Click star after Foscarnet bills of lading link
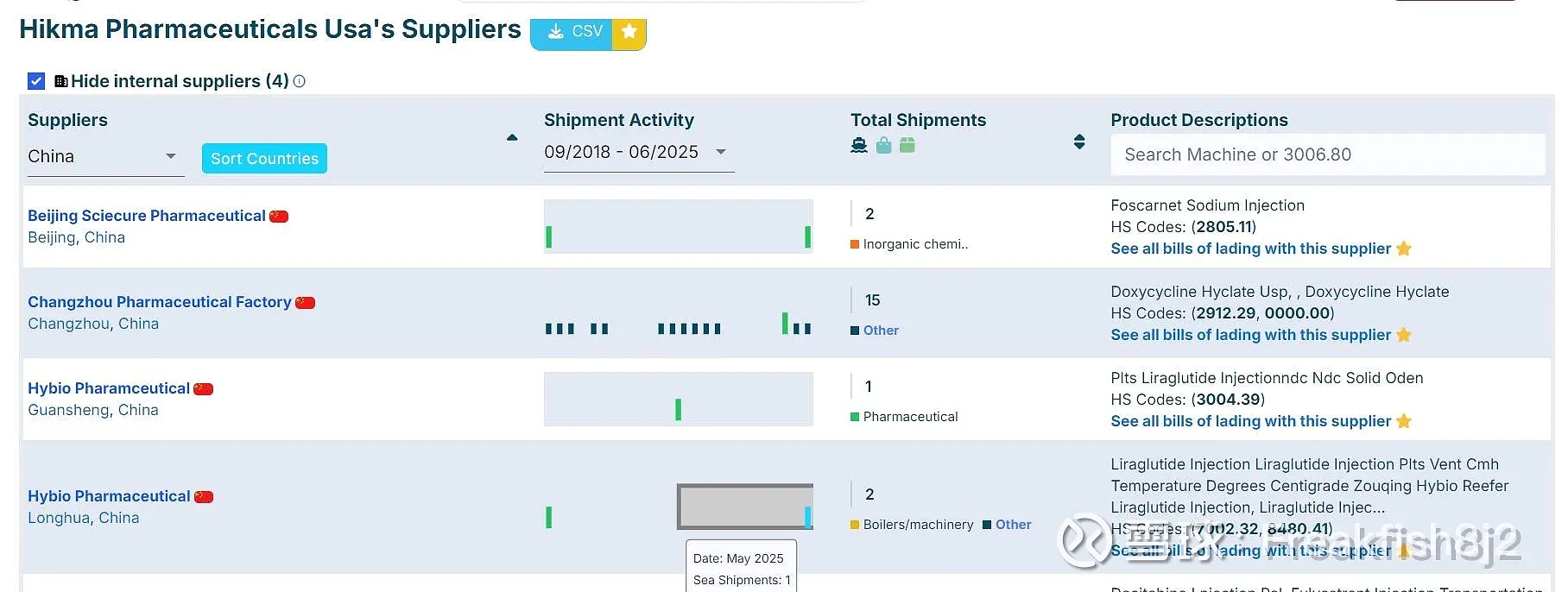Viewport: 1568px width, 592px height. tap(1404, 249)
